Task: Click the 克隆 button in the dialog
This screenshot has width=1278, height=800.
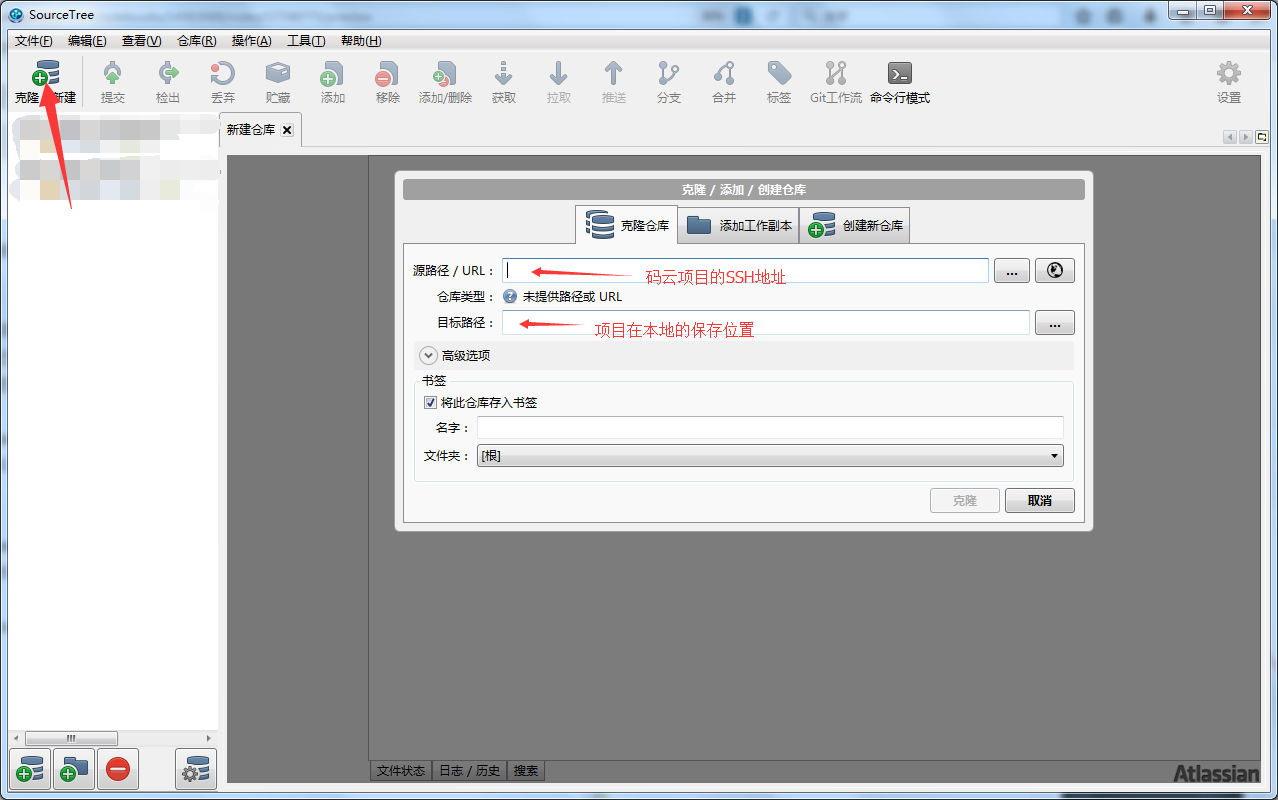Action: point(965,500)
